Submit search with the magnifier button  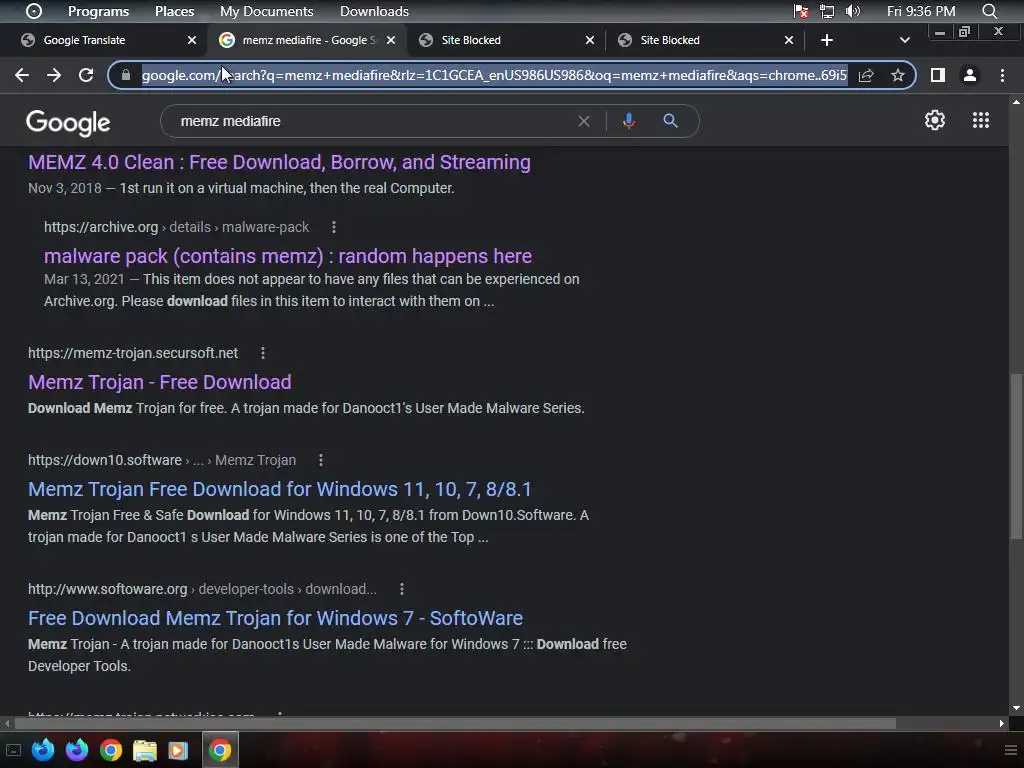coord(670,120)
